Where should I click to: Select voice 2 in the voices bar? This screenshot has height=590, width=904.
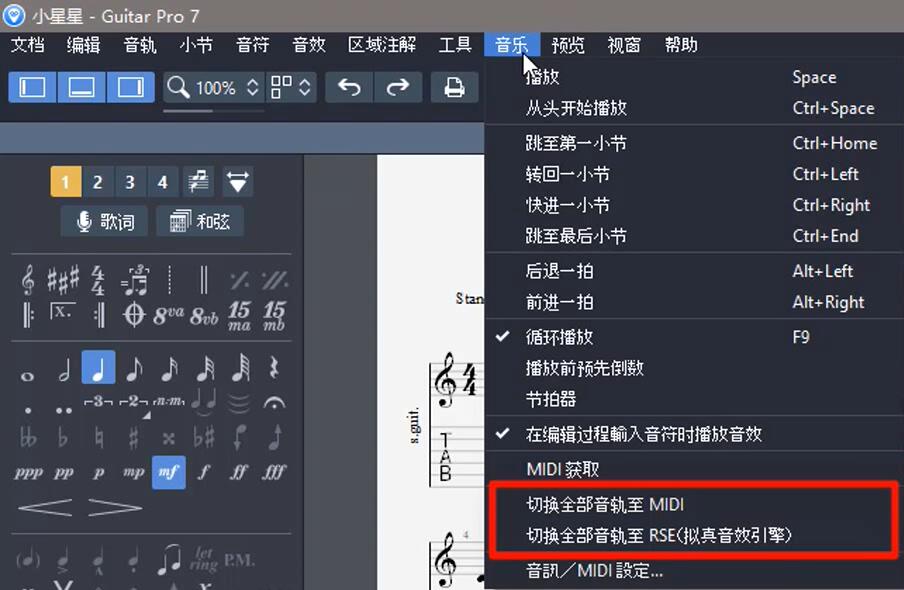pyautogui.click(x=96, y=182)
